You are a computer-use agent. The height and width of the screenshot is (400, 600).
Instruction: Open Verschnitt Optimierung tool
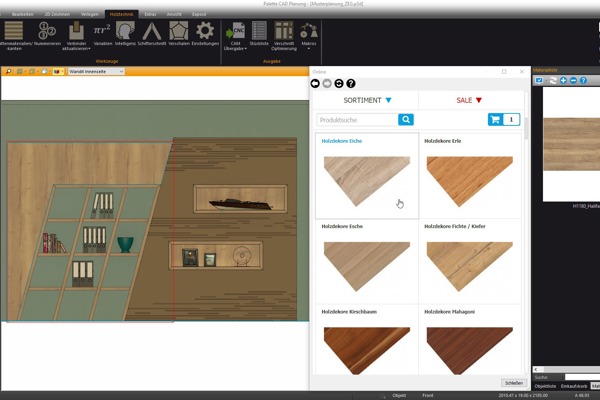tap(284, 32)
